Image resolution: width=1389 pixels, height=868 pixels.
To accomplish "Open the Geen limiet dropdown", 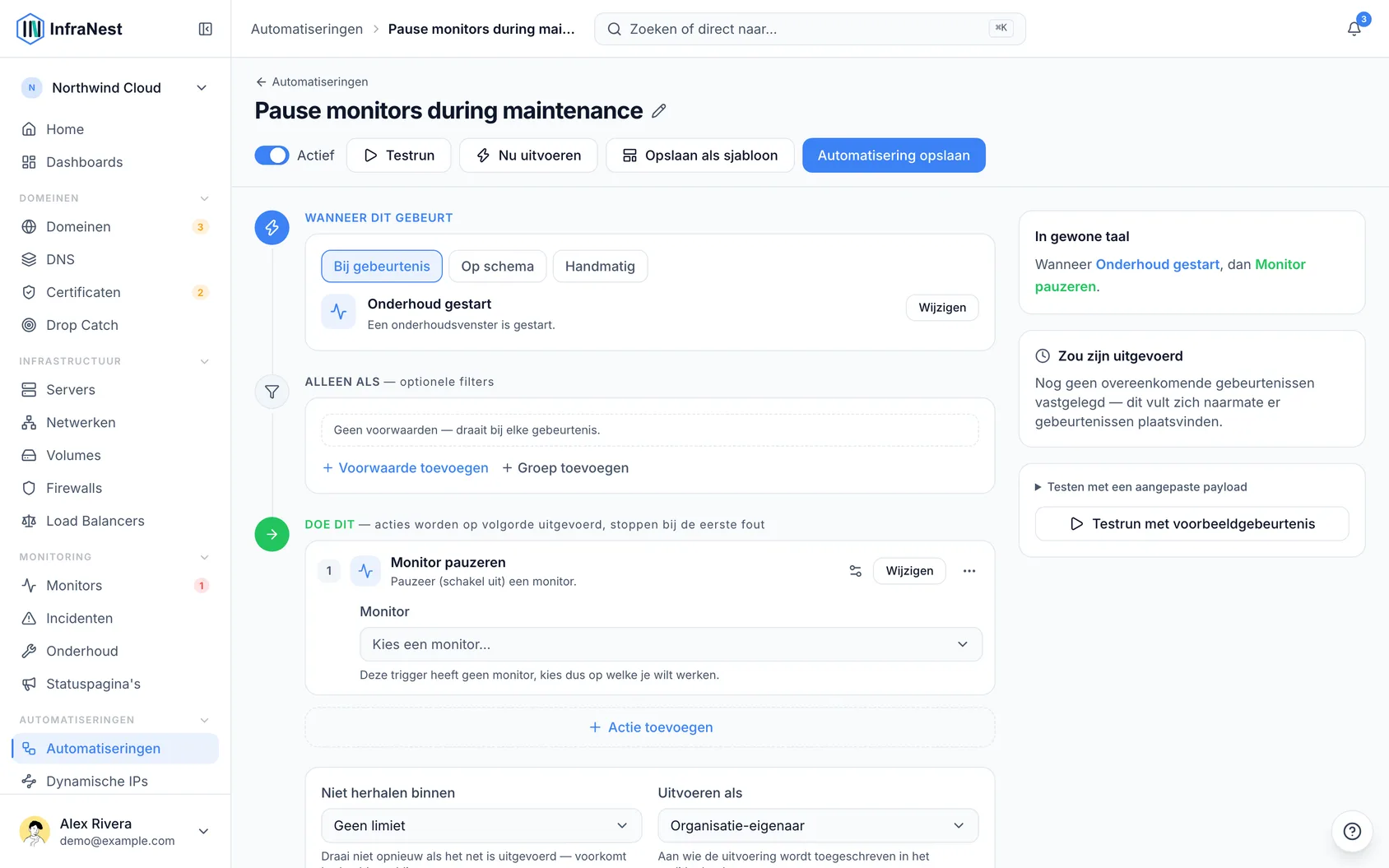I will (x=481, y=825).
